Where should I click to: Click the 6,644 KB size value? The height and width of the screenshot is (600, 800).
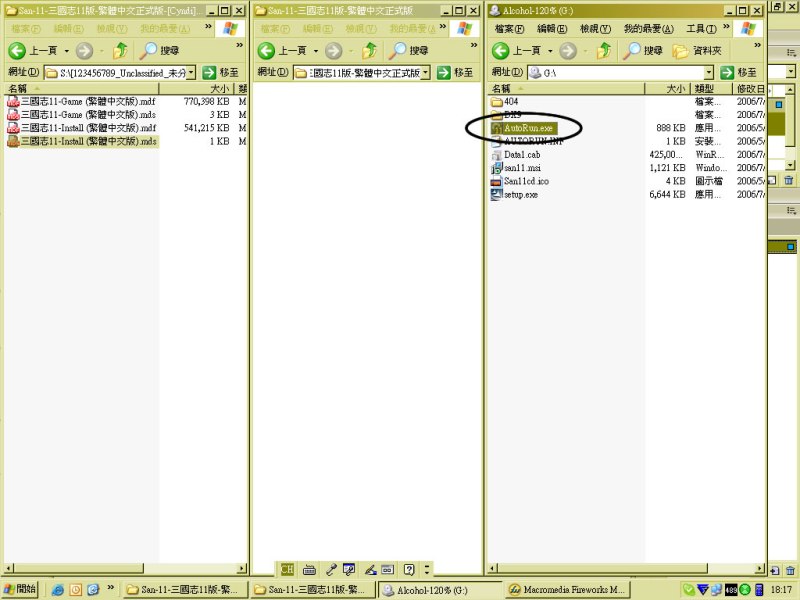pos(667,194)
